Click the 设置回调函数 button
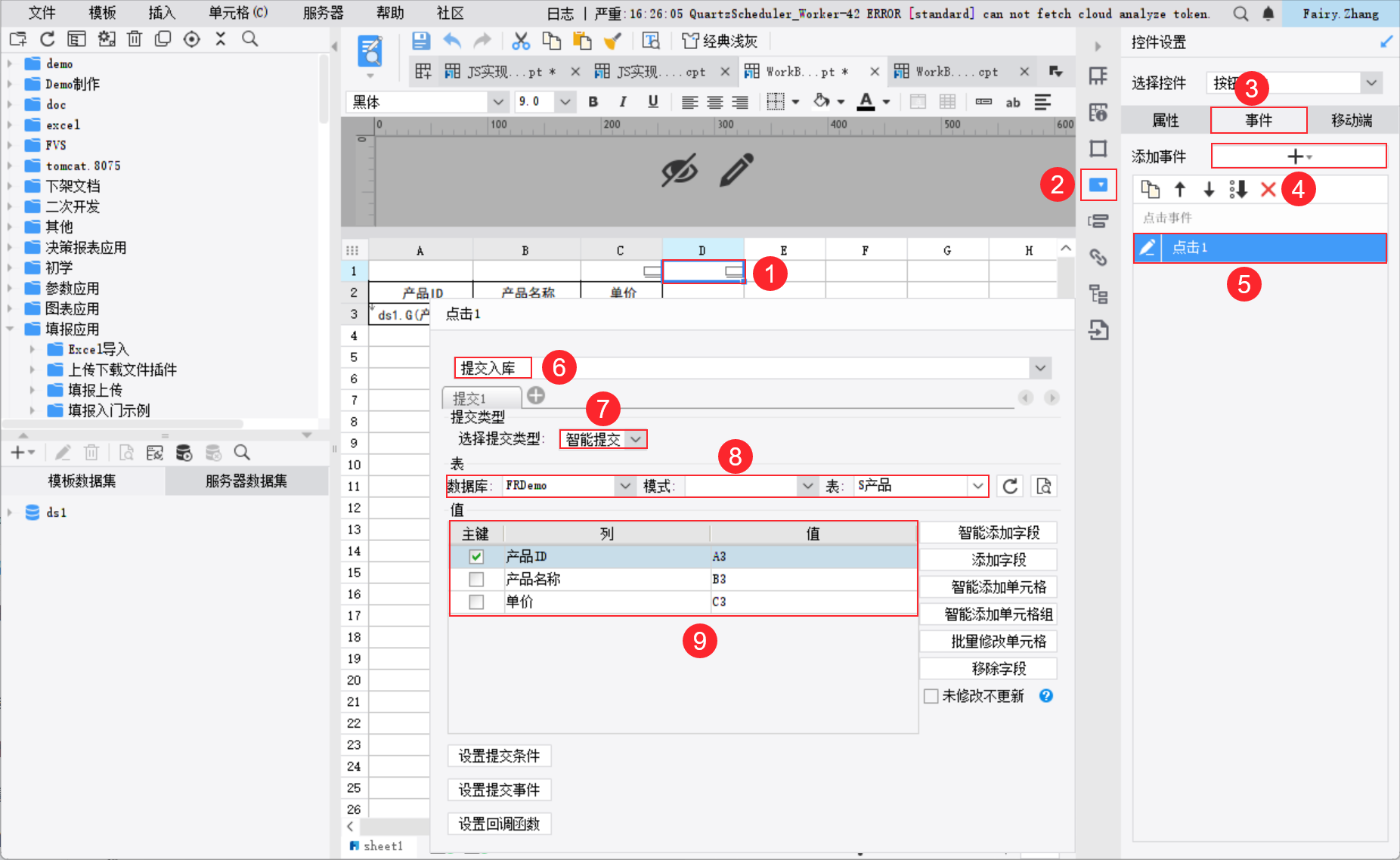The height and width of the screenshot is (860, 1400). coord(499,824)
